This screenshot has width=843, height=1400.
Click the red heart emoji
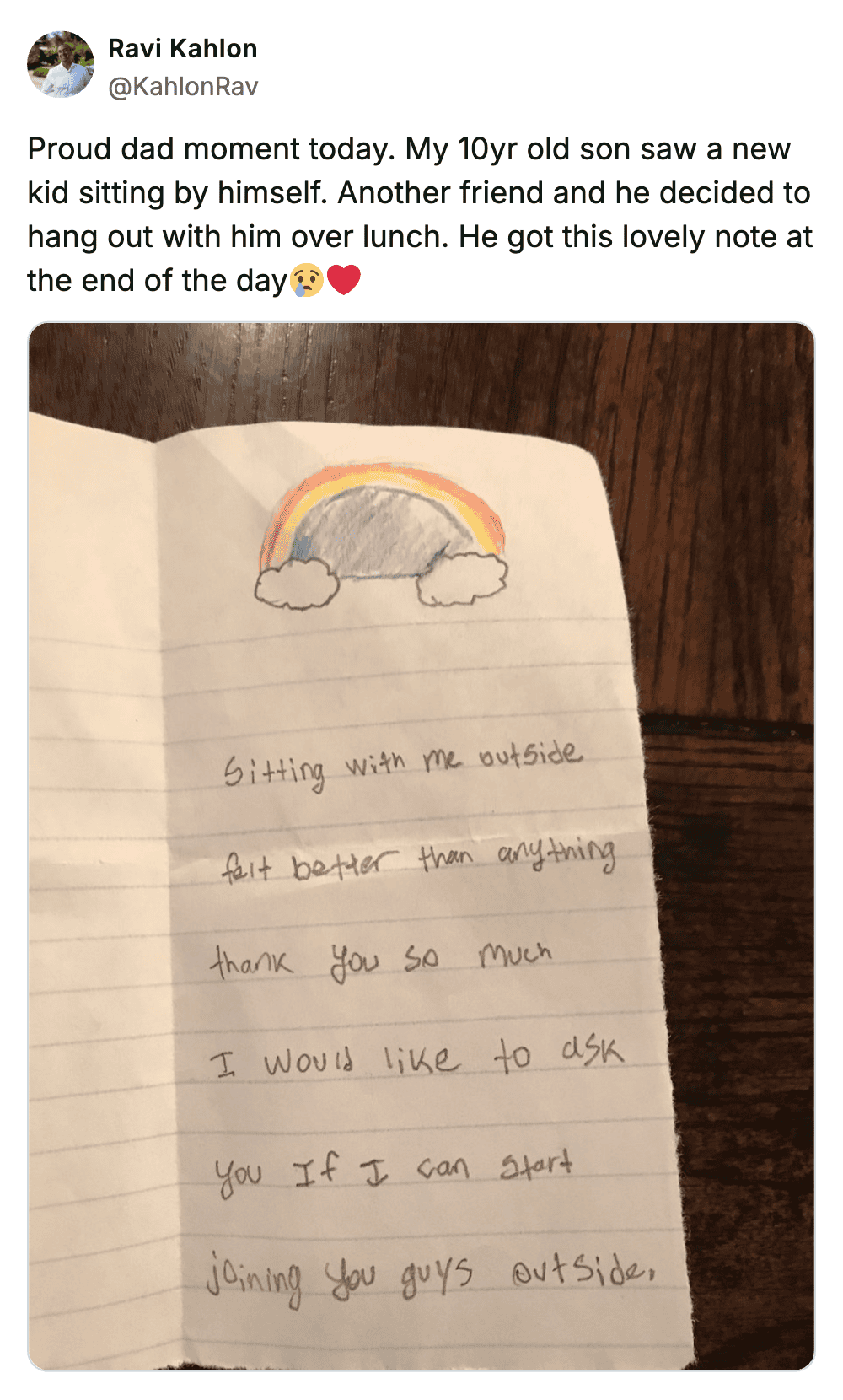(x=343, y=280)
